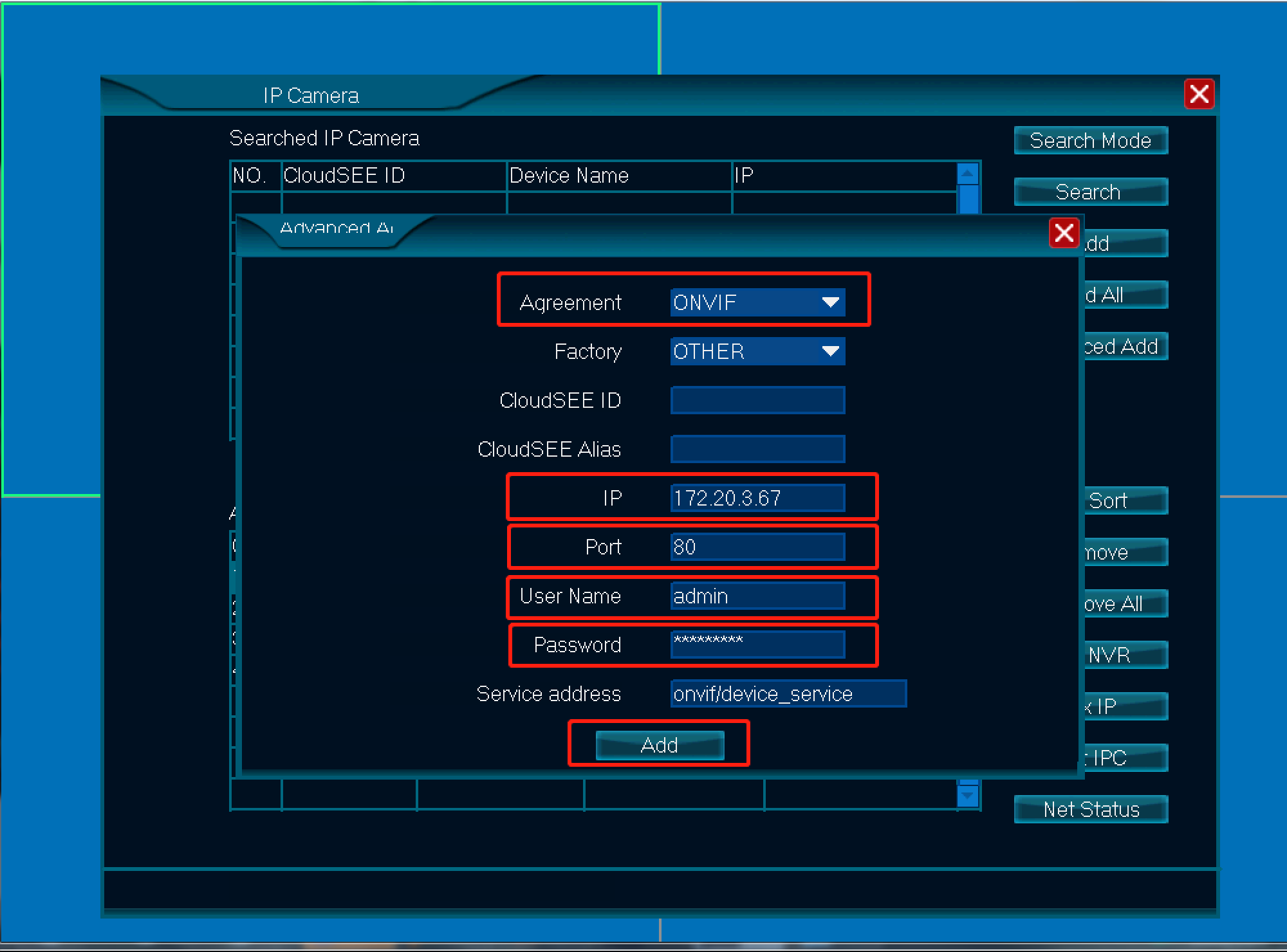Click the Port field showing 80
The image size is (1287, 952).
pyautogui.click(x=757, y=547)
